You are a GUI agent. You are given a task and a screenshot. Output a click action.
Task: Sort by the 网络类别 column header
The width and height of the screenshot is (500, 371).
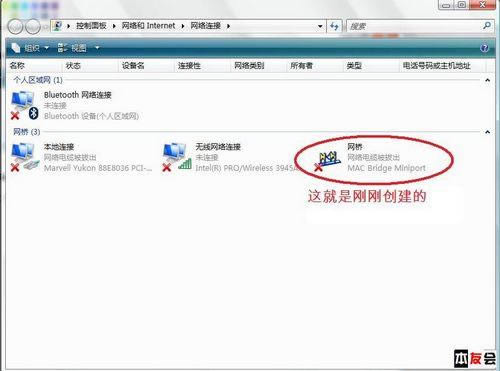point(259,66)
